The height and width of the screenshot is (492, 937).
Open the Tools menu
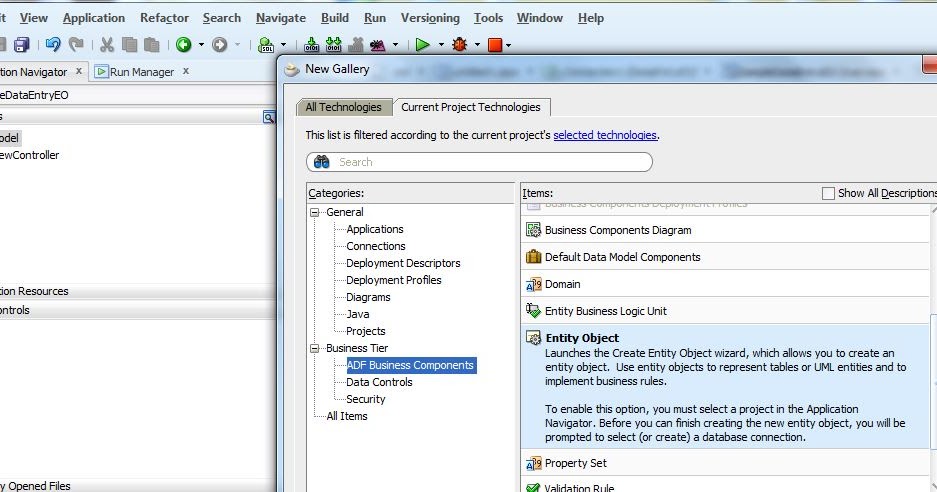[x=488, y=18]
